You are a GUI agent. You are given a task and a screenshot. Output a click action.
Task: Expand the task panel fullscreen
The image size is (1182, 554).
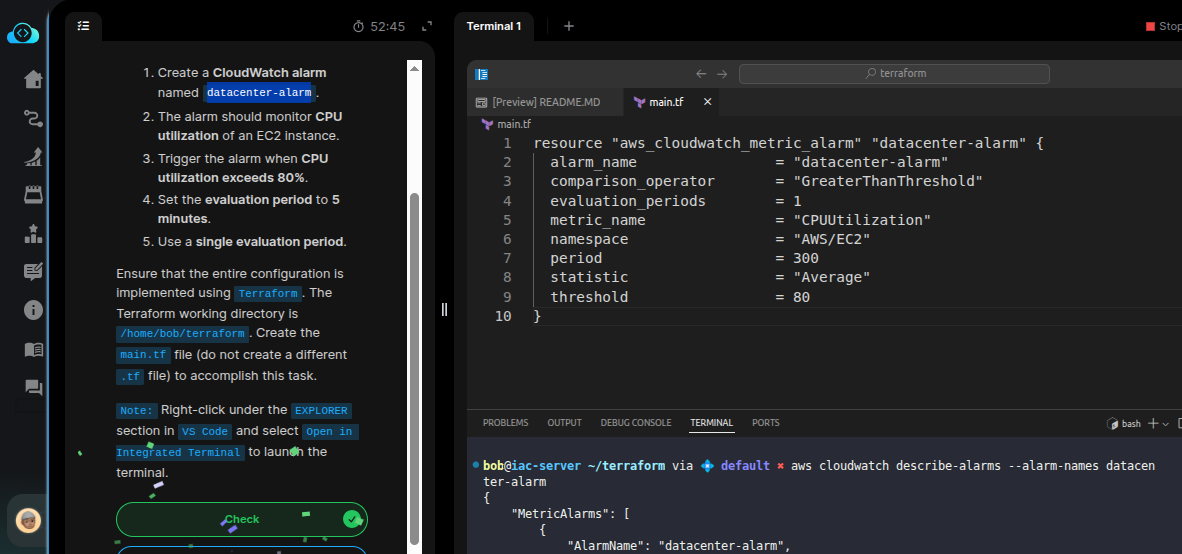(427, 26)
